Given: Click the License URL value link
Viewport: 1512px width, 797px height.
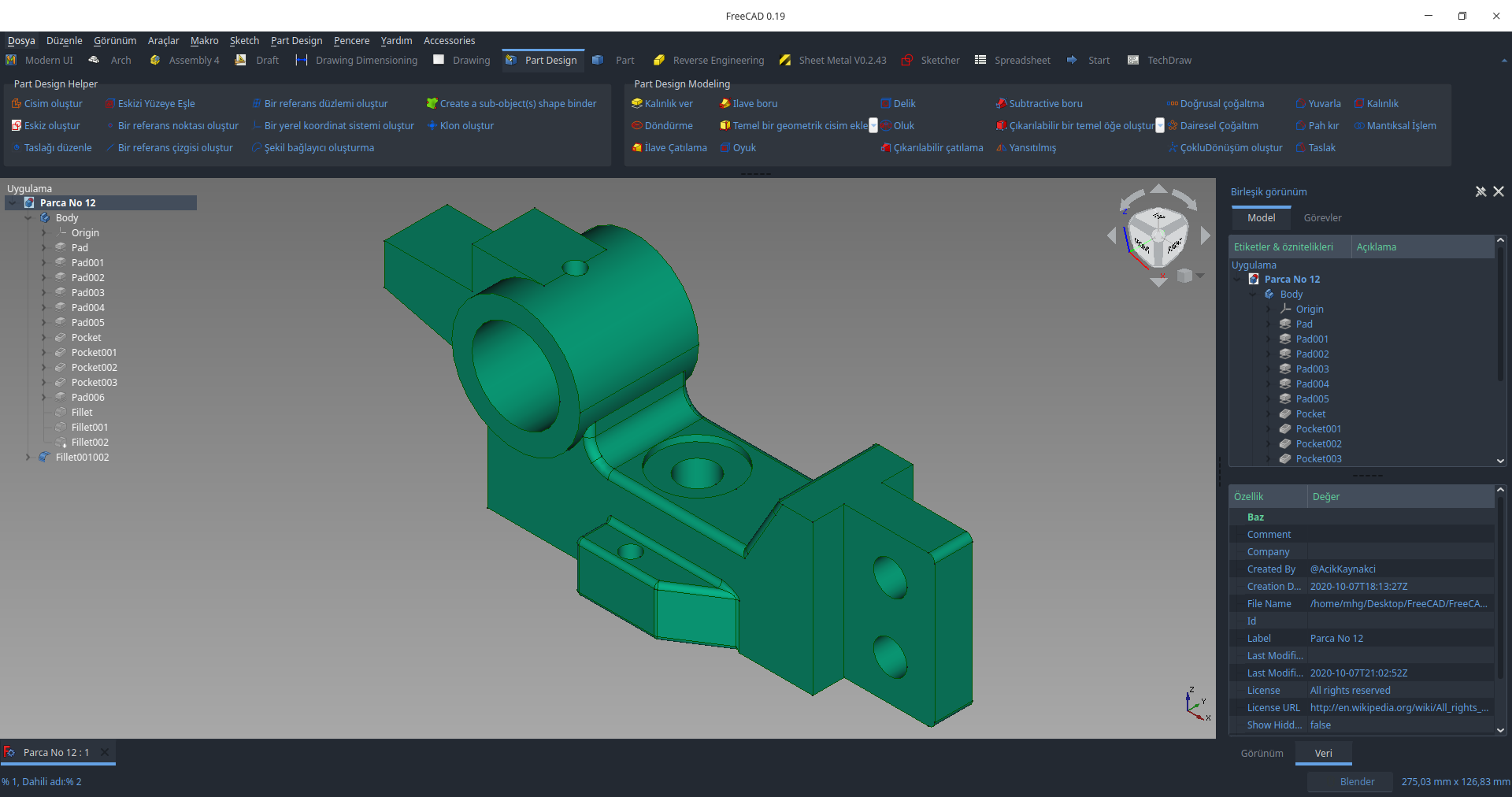Looking at the screenshot, I should click(x=1399, y=708).
